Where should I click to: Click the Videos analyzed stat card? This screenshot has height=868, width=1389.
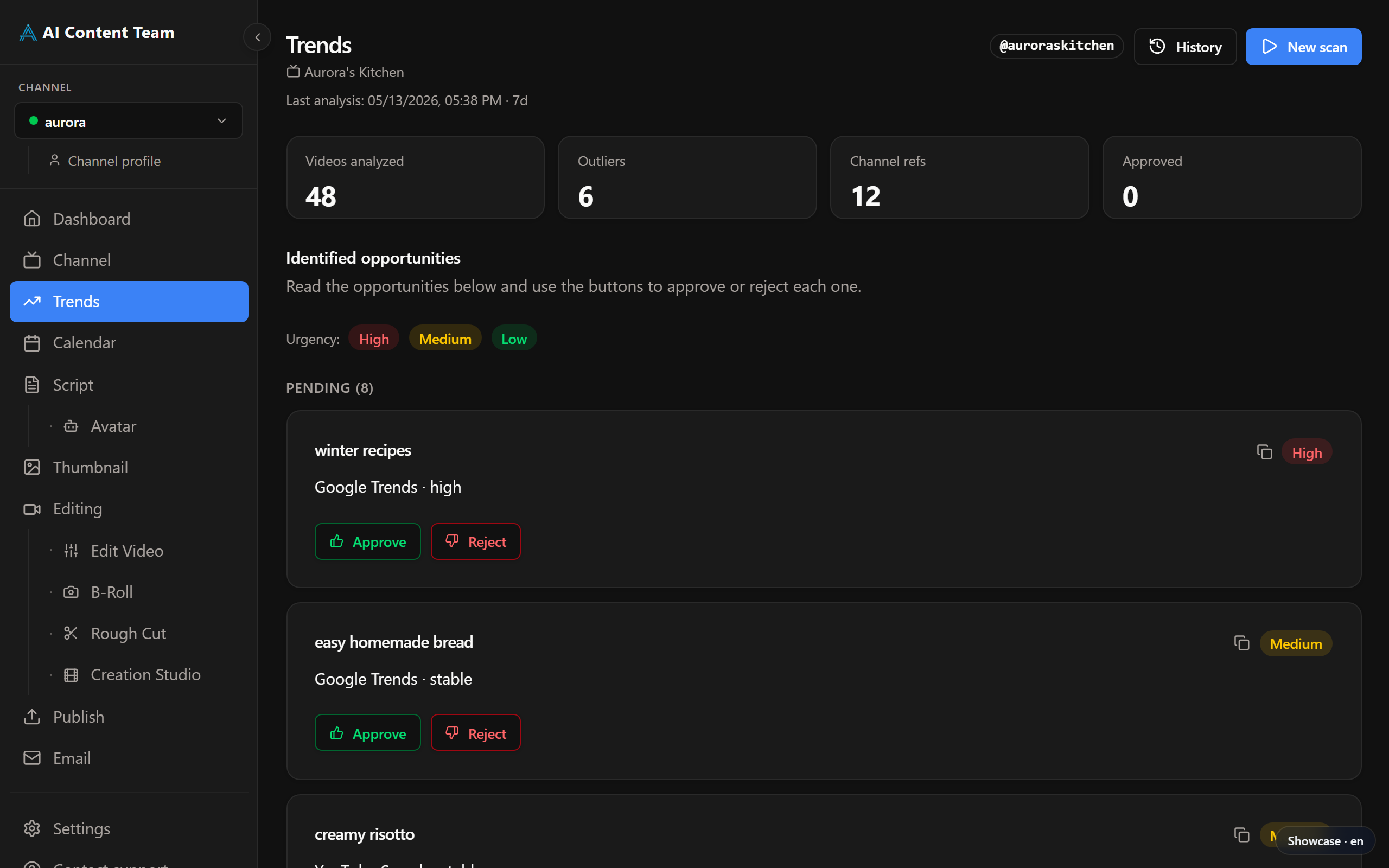pos(416,177)
